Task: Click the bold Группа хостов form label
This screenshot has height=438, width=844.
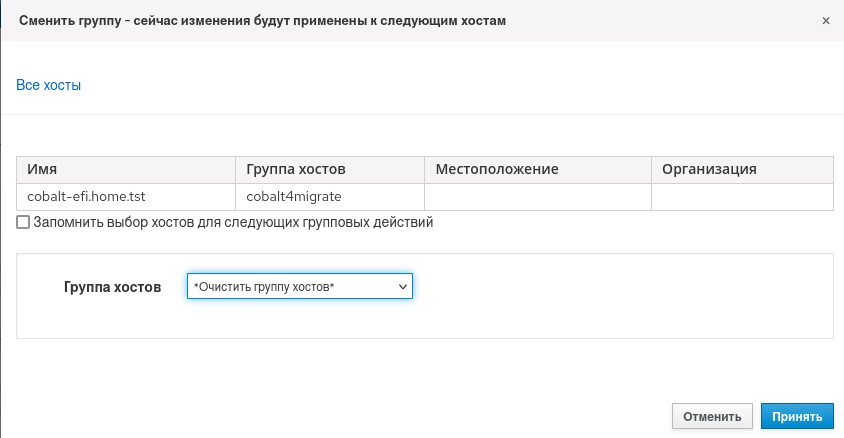Action: pos(112,287)
